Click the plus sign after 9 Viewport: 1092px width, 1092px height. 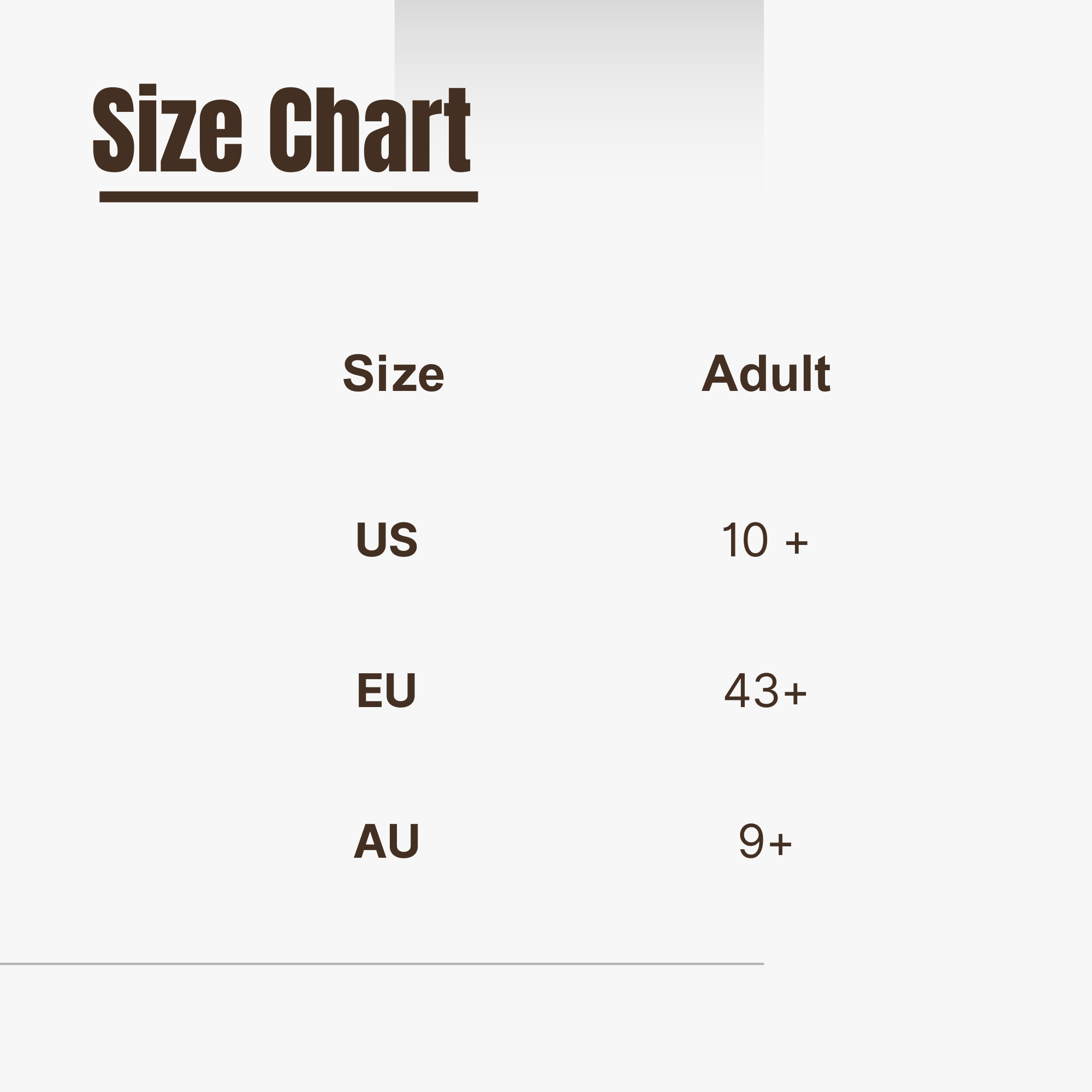781,845
